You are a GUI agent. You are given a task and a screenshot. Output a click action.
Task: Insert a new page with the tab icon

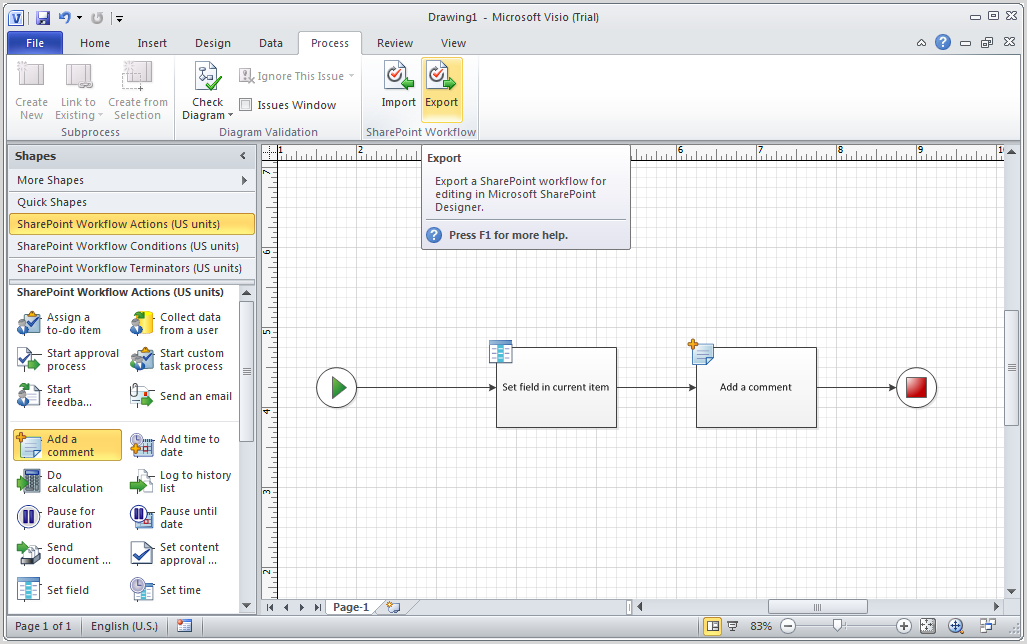click(x=393, y=607)
